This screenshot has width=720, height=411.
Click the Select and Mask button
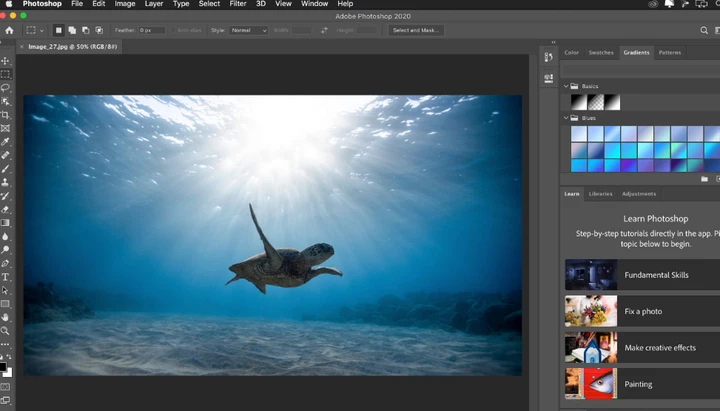[416, 30]
